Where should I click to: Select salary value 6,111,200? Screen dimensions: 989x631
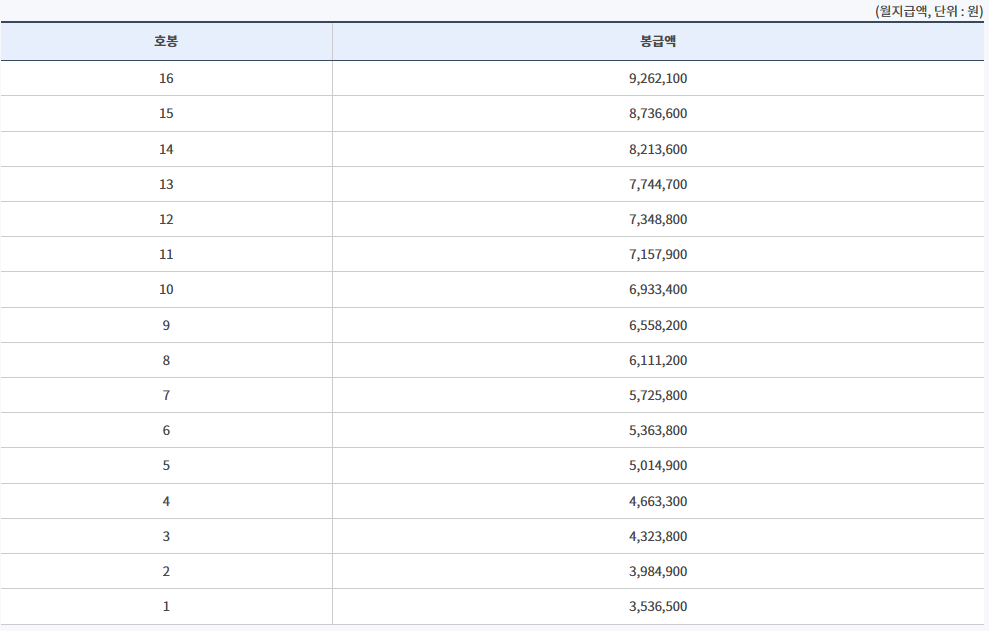tap(658, 360)
